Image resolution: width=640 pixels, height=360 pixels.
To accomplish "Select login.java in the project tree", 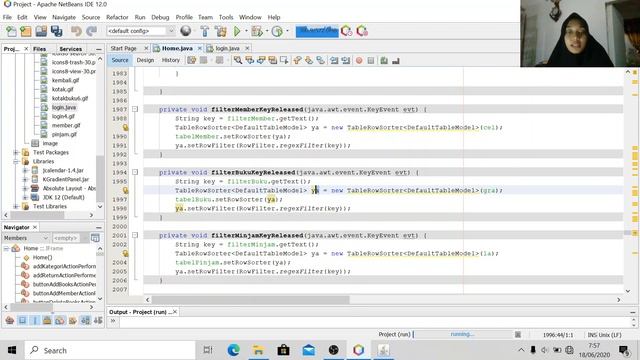I will (64, 107).
